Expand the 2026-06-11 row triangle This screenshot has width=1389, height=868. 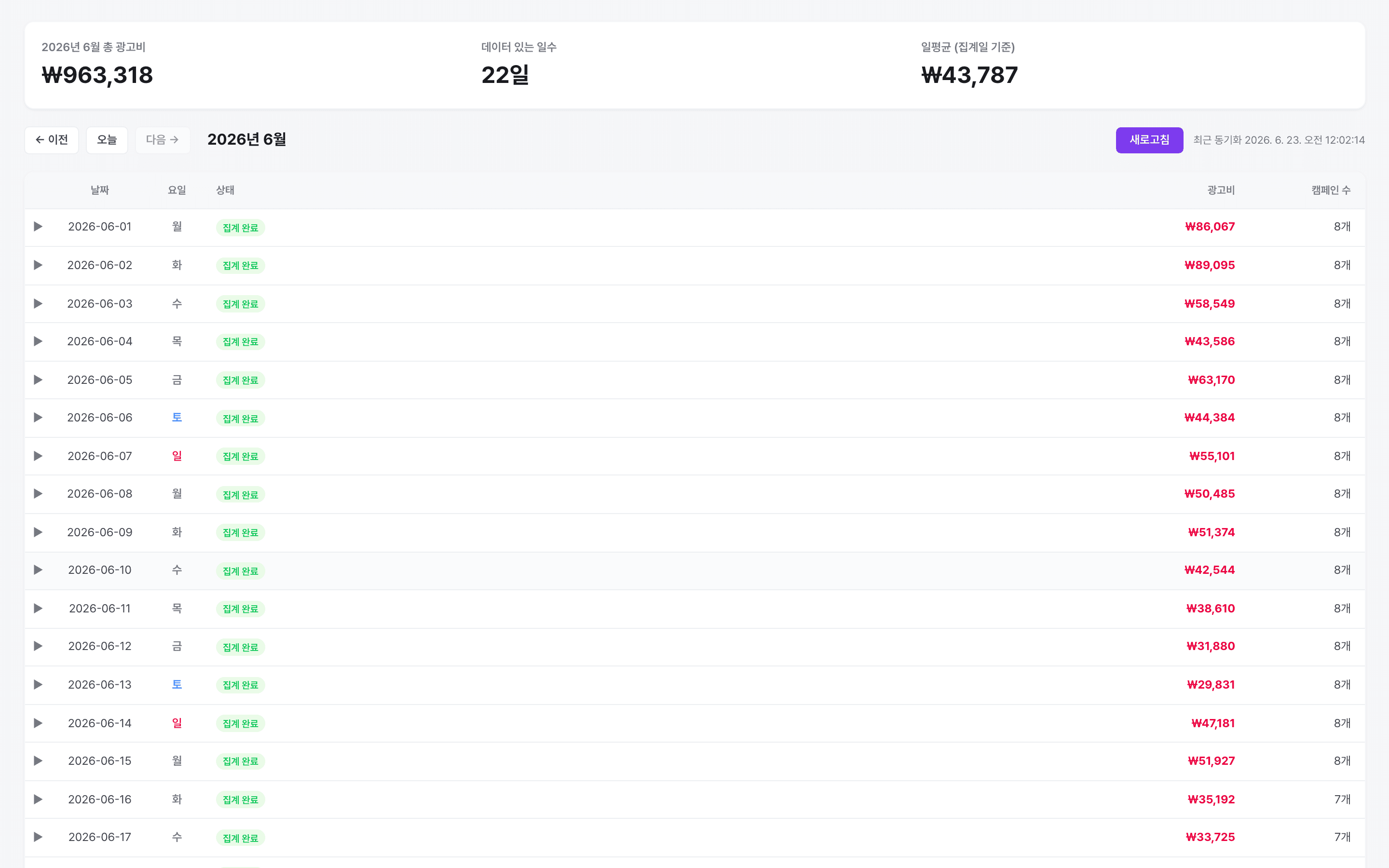click(38, 609)
